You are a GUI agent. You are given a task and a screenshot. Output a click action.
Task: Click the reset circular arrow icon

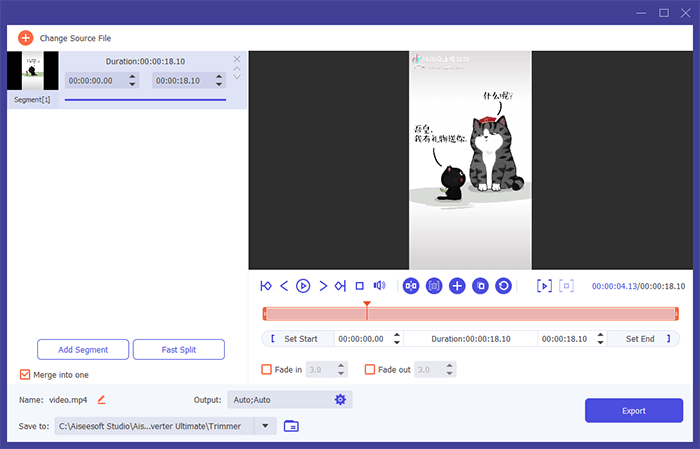[504, 286]
